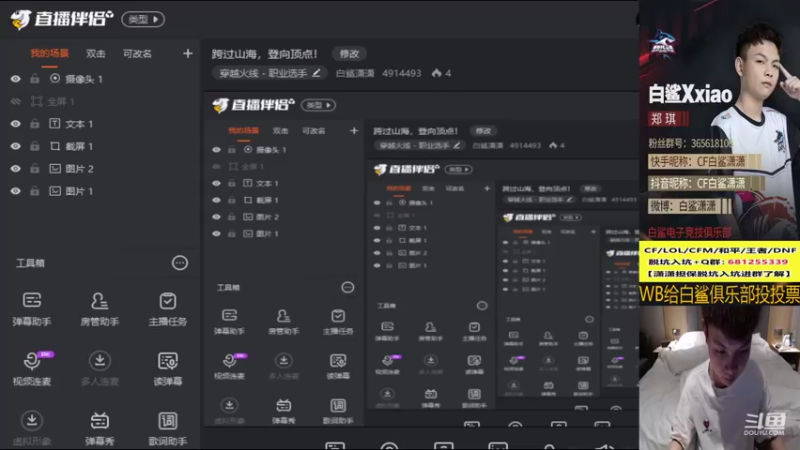
Task: Click the 工具箱 heading in main window
Action: pyautogui.click(x=30, y=263)
